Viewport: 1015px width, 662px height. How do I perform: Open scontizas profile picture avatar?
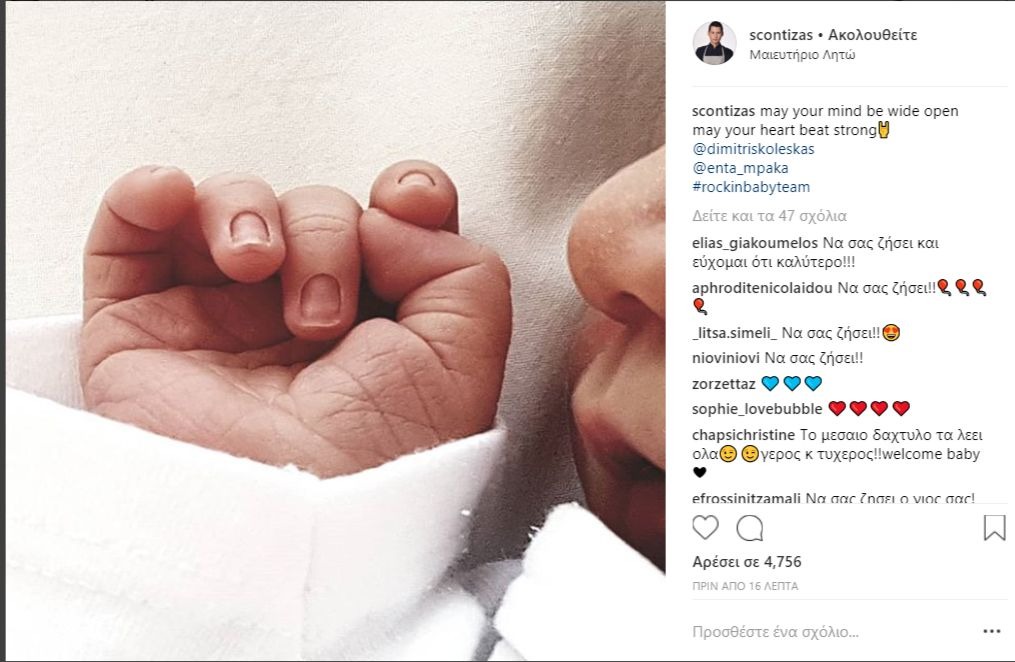click(x=715, y=43)
